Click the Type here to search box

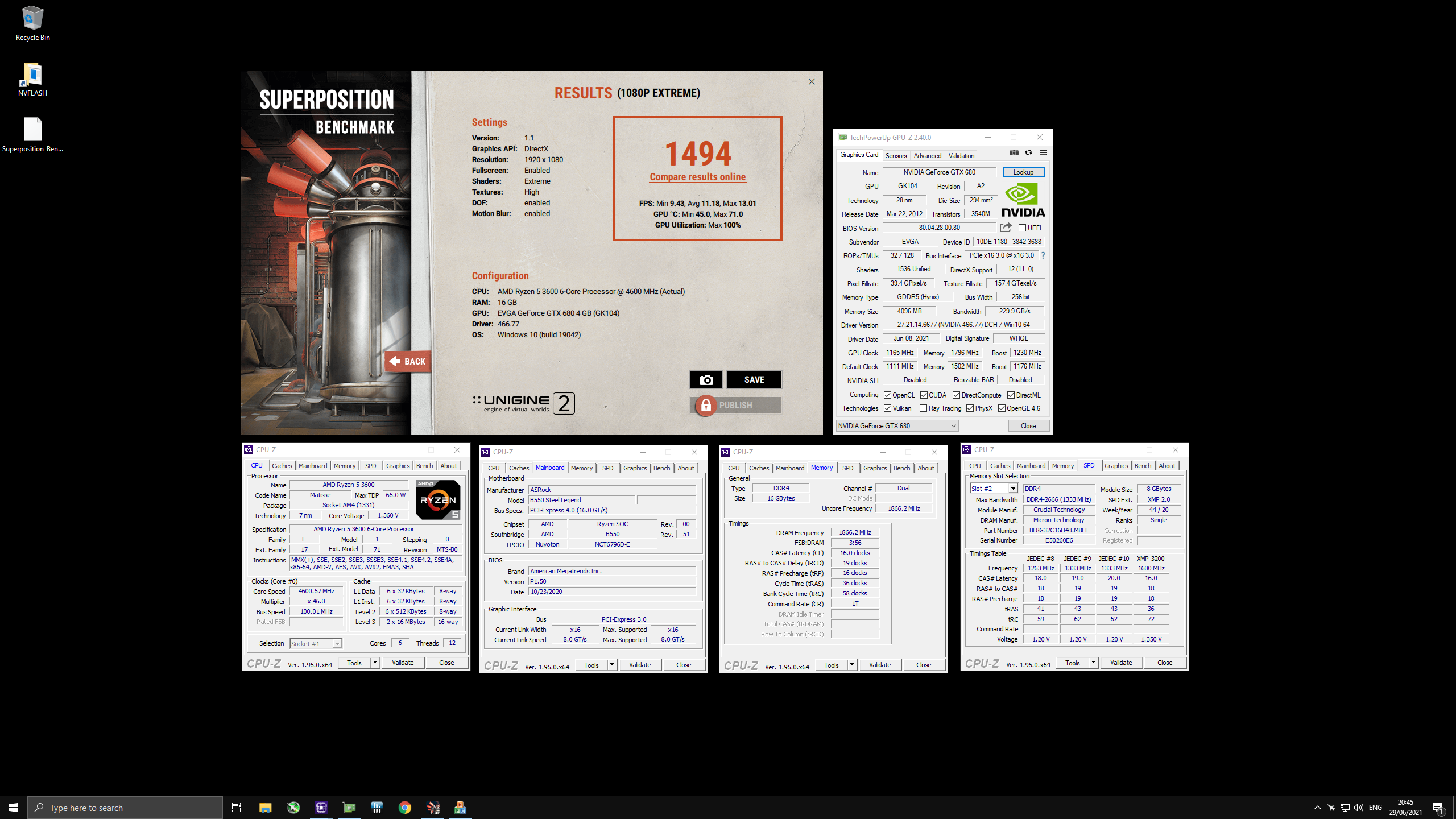125,808
